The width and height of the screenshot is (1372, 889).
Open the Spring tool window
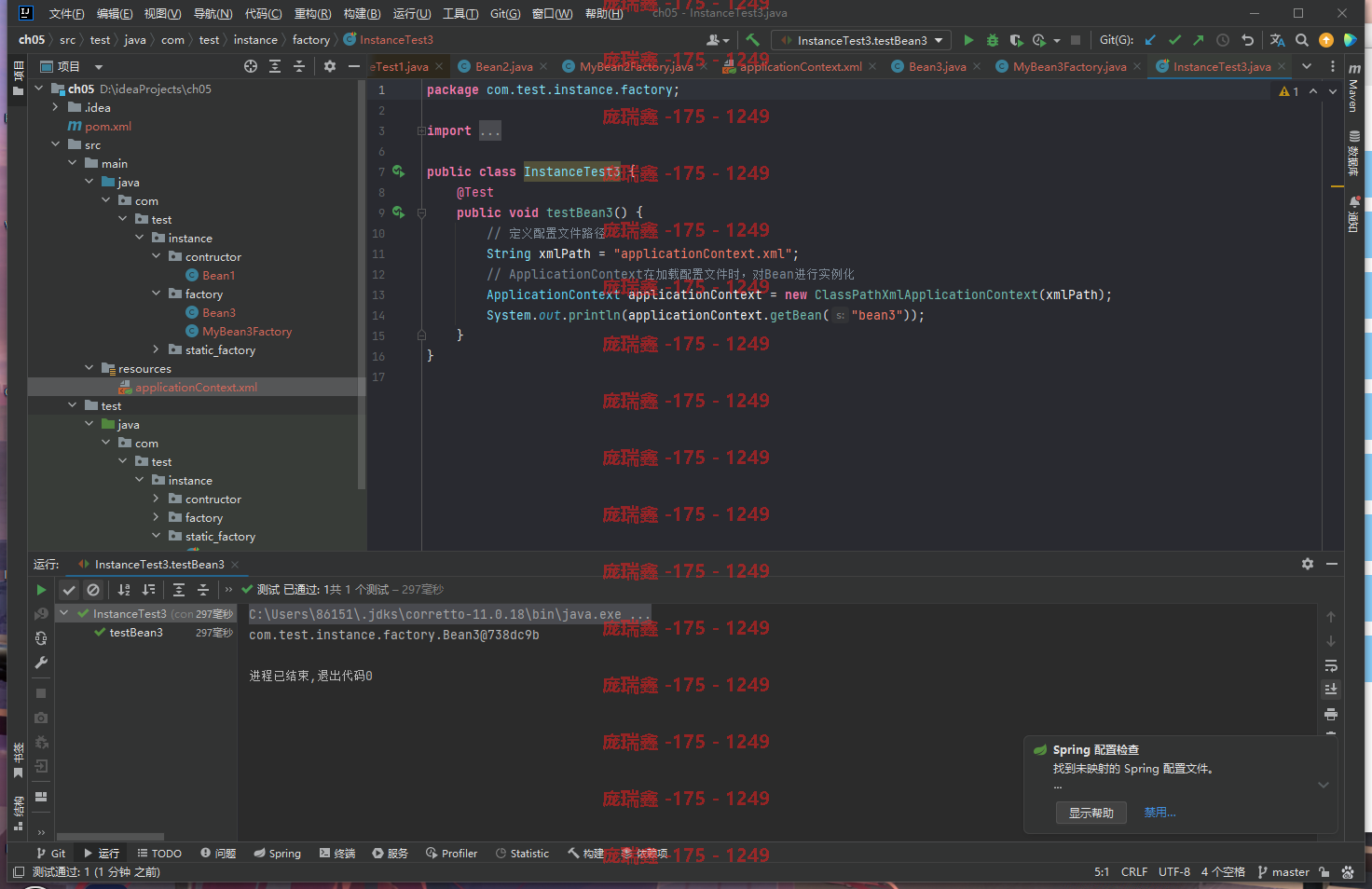(x=278, y=853)
